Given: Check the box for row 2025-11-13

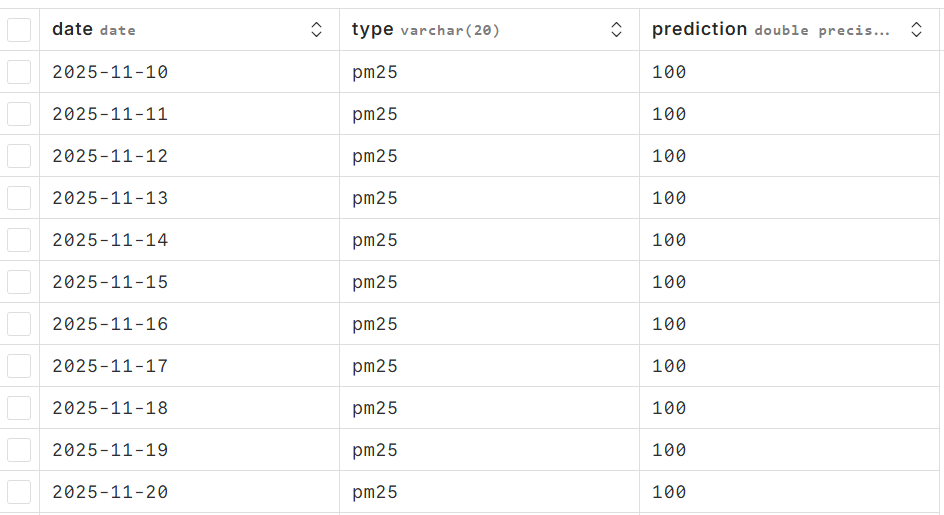Looking at the screenshot, I should tap(19, 198).
